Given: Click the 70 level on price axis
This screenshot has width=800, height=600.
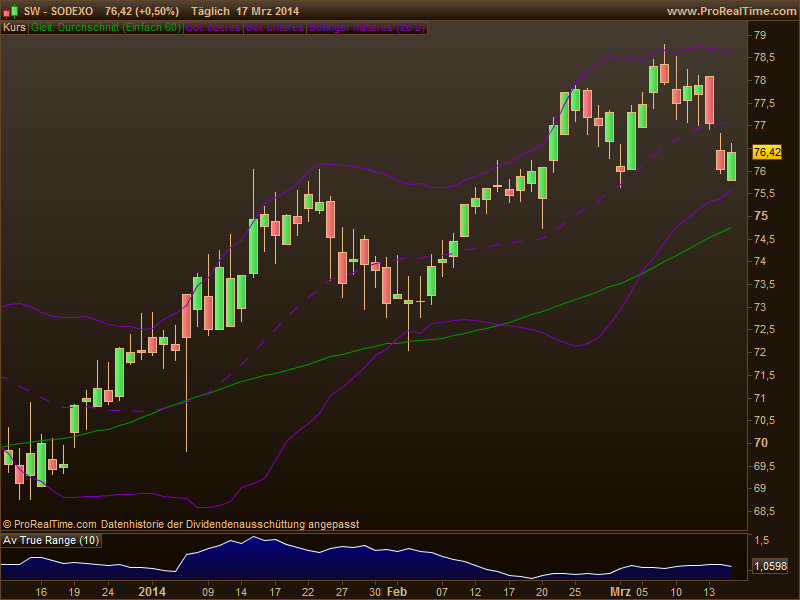Looking at the screenshot, I should [x=760, y=443].
